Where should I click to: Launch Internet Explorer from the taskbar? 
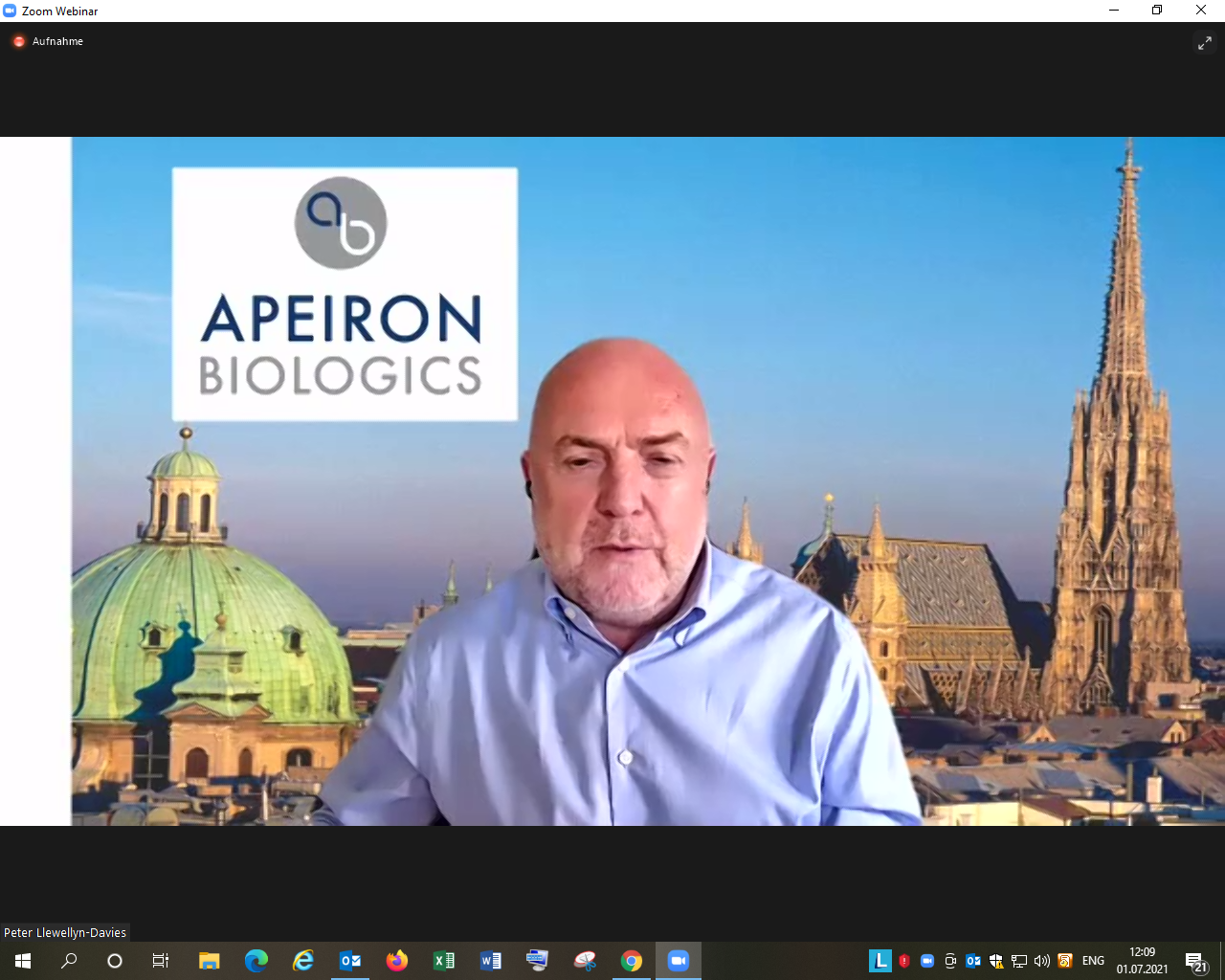coord(302,961)
